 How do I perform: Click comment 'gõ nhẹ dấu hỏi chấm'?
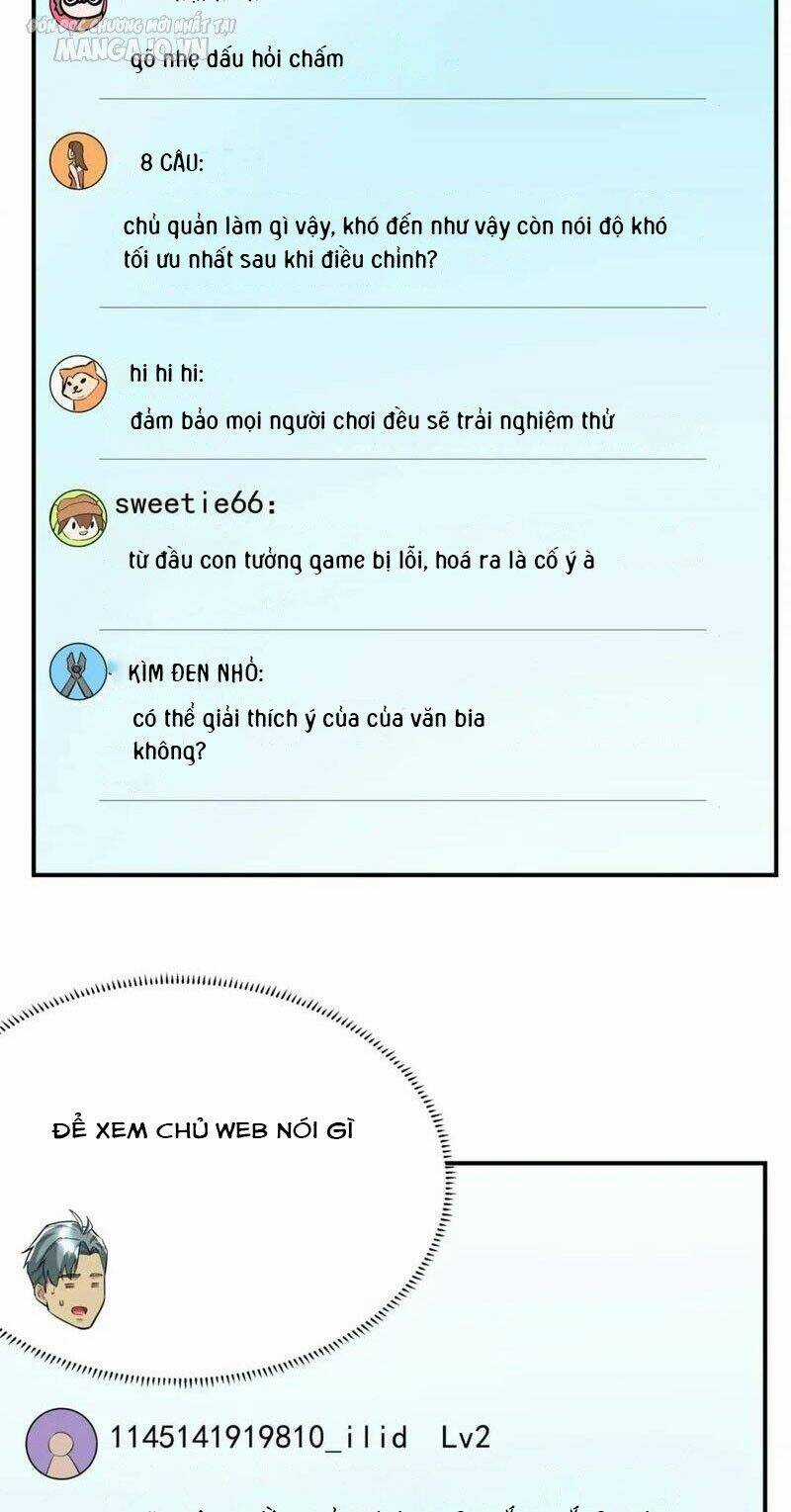(x=236, y=59)
